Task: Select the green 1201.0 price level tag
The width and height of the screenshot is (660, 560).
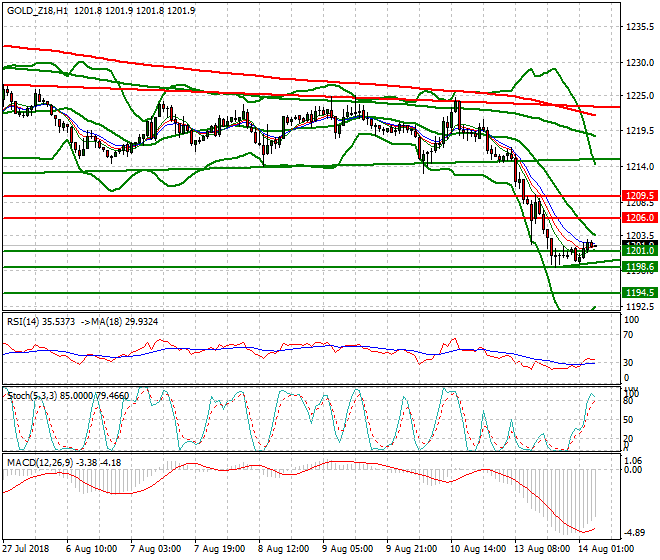Action: point(638,251)
